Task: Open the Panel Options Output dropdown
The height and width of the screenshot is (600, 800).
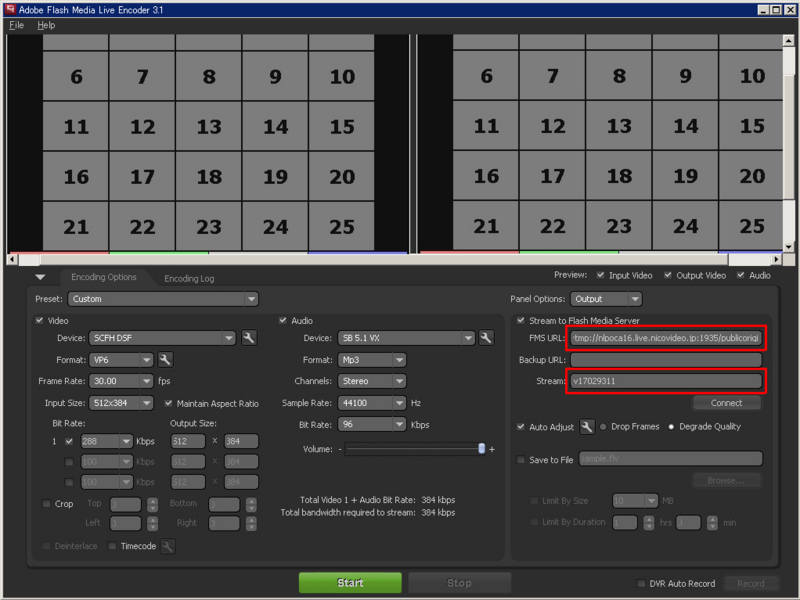Action: point(606,299)
